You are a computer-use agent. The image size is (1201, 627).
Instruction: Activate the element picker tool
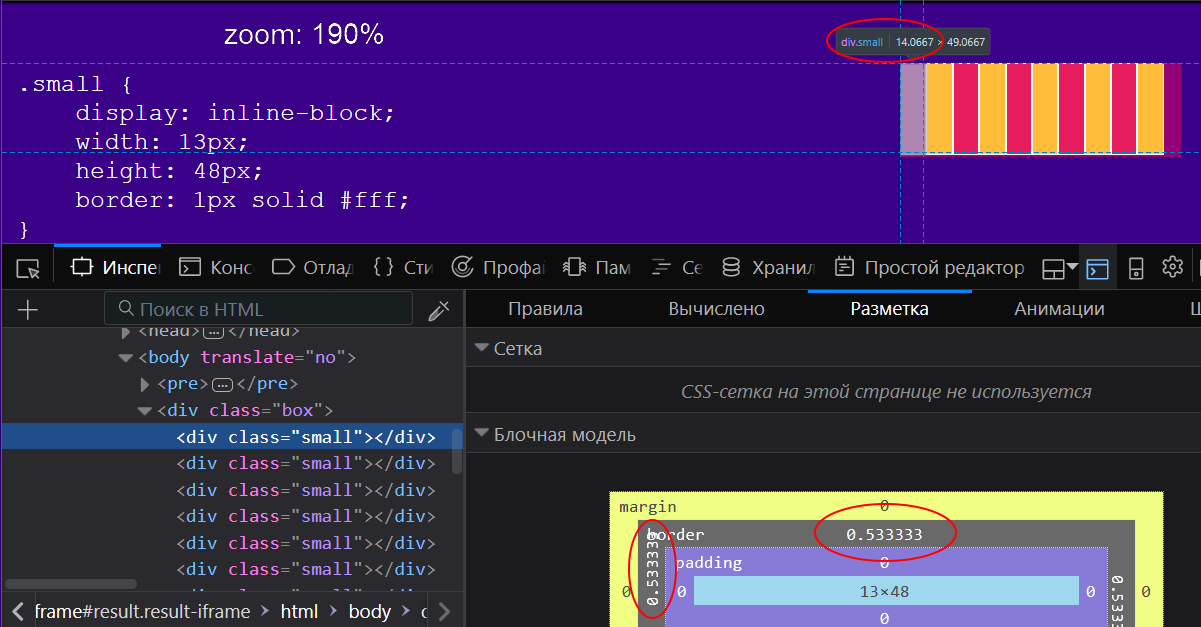click(28, 268)
